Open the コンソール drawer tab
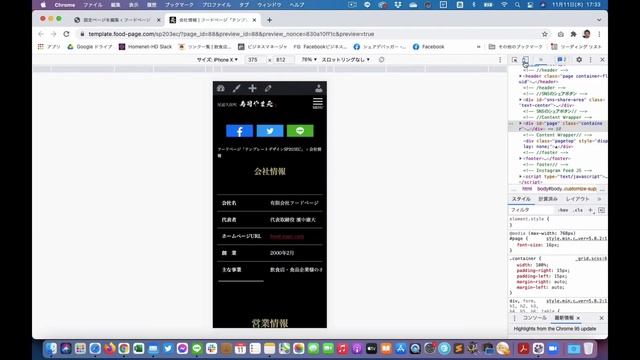Screen dimensions: 640x360 pyautogui.click(x=534, y=318)
